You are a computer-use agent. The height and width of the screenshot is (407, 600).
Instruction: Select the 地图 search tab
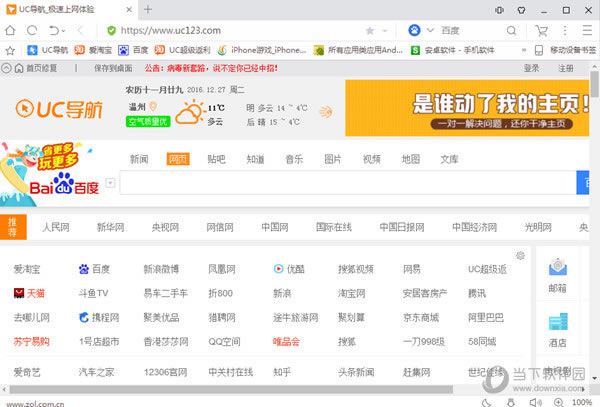pos(411,159)
